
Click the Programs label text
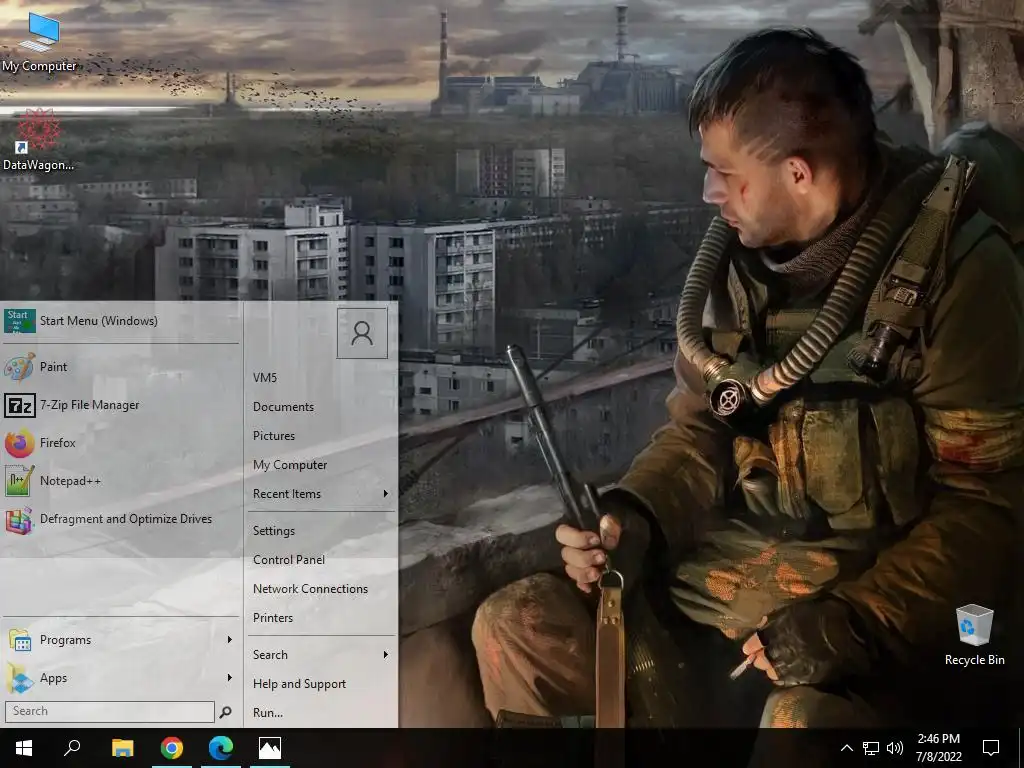[x=65, y=640]
